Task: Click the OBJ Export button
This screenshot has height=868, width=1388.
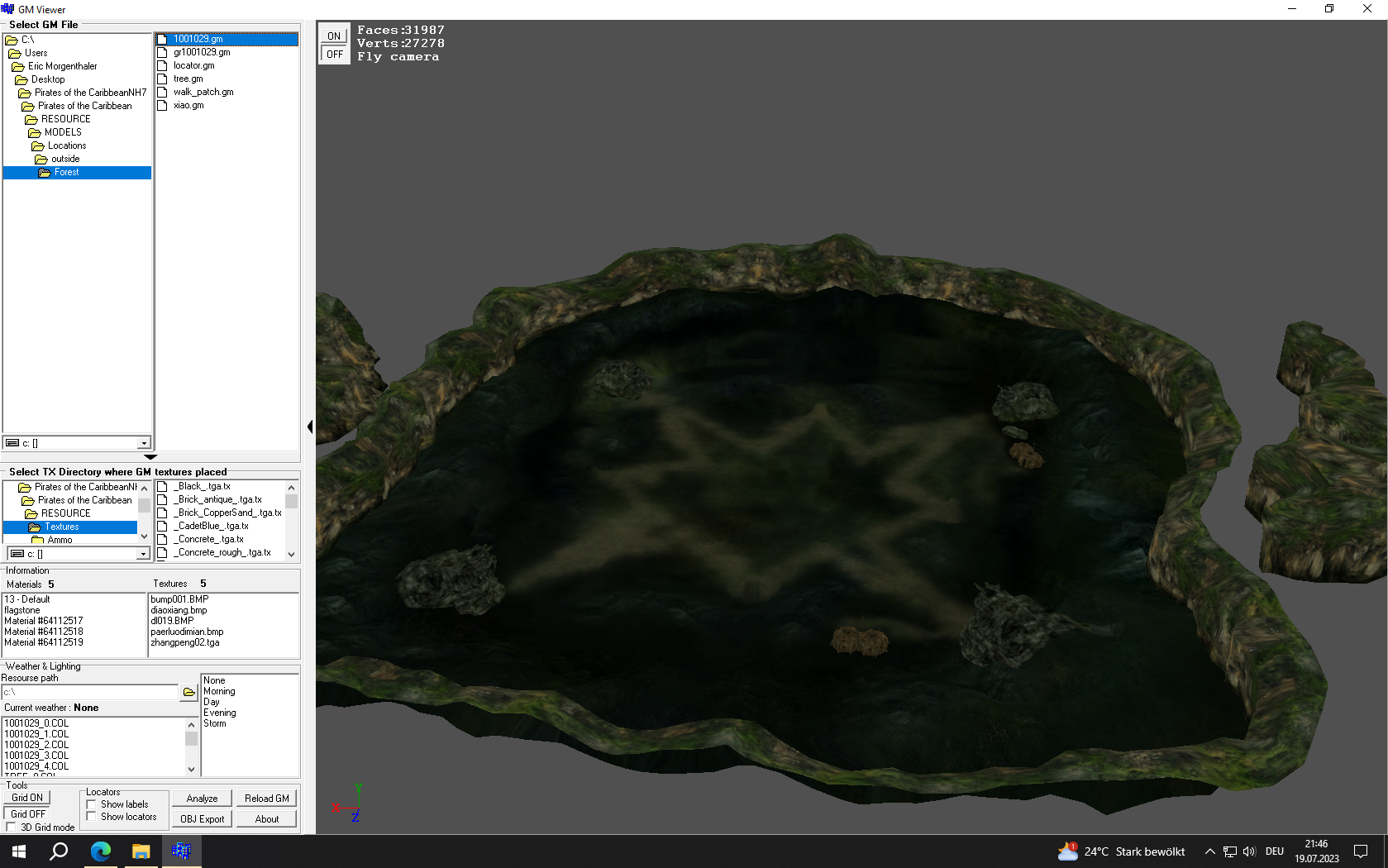Action: [x=203, y=819]
